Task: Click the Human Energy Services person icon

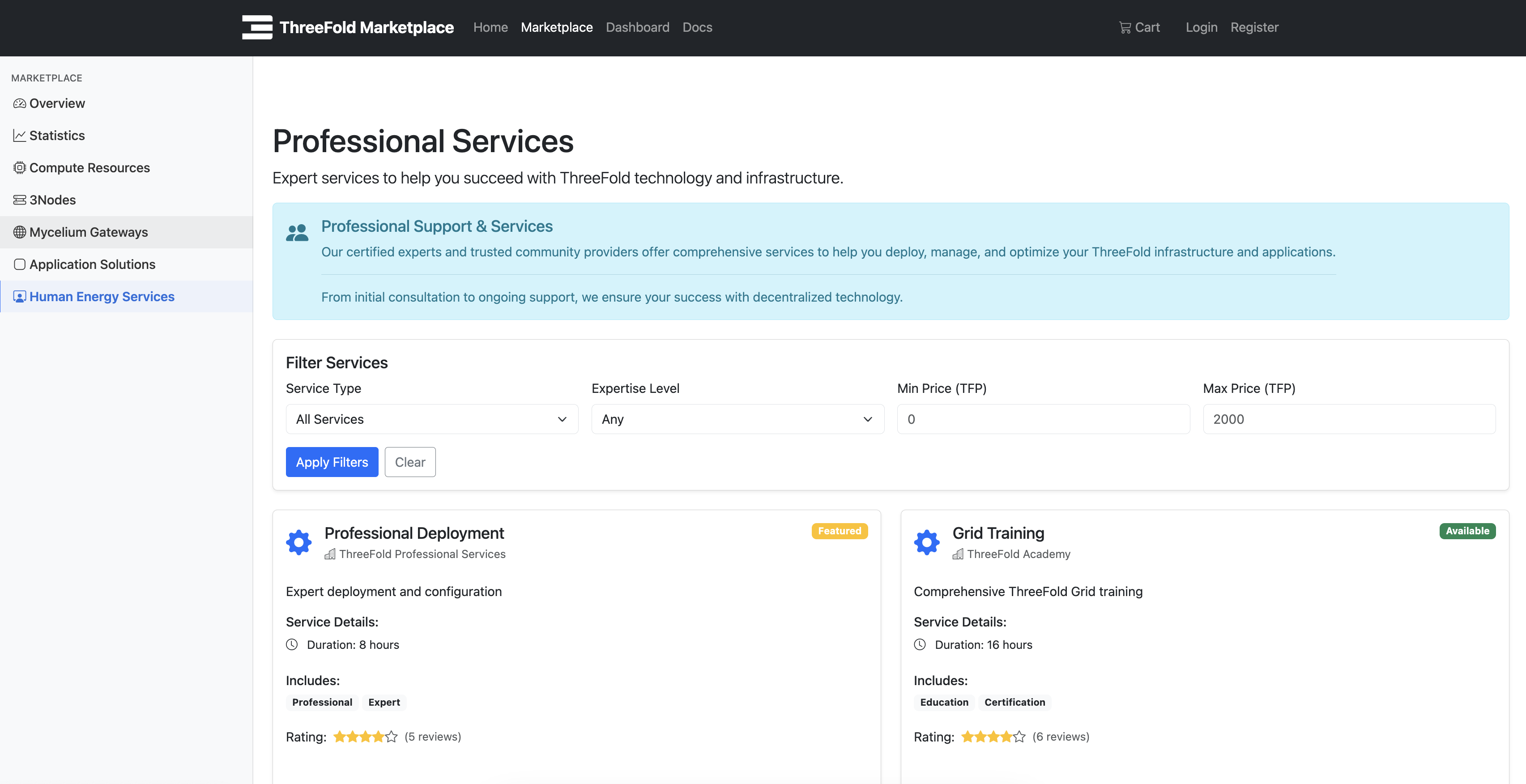Action: (20, 297)
